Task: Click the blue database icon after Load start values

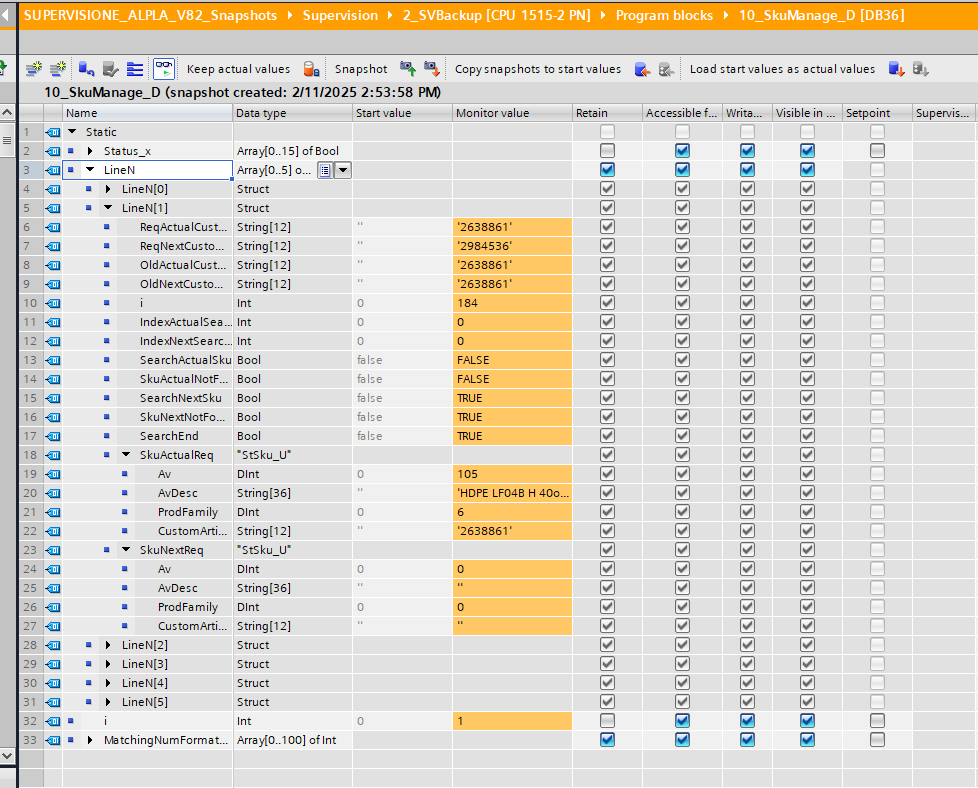Action: point(896,69)
